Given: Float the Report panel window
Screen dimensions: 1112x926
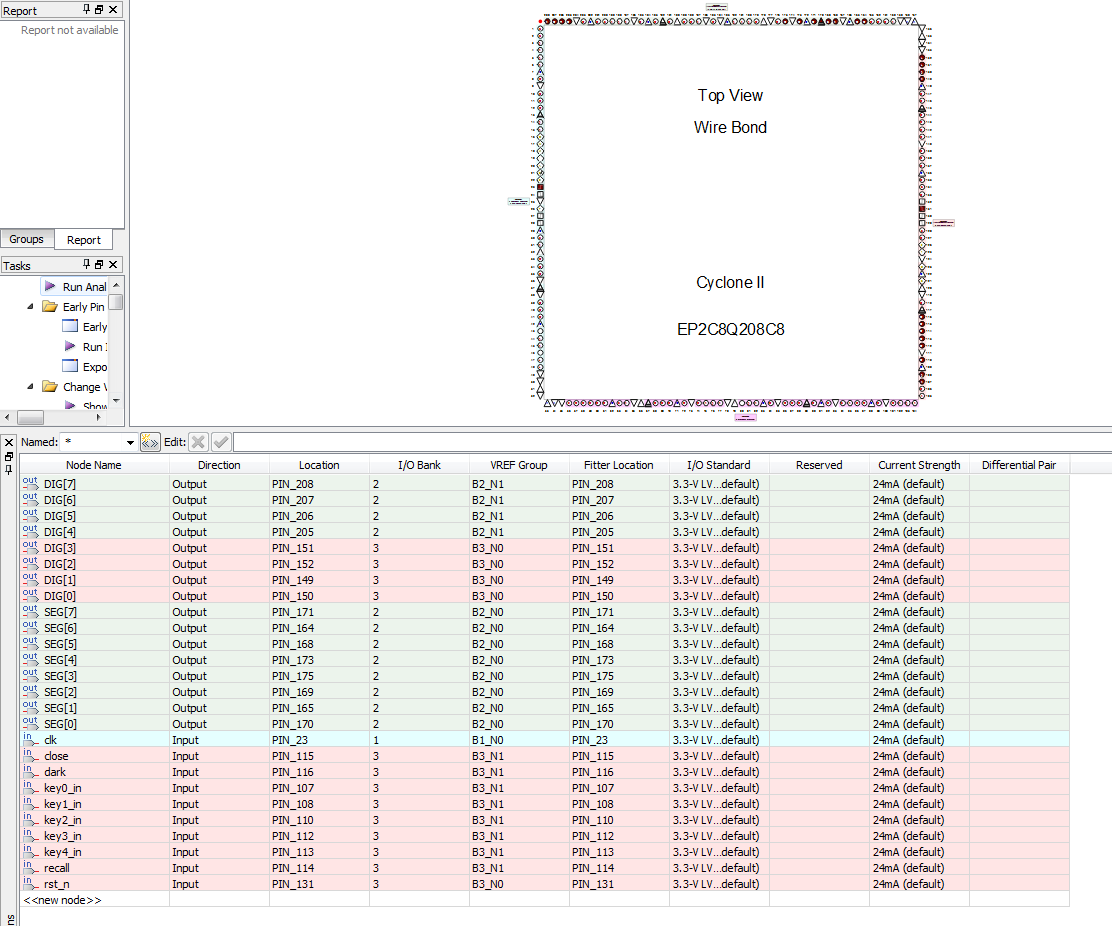Looking at the screenshot, I should 99,9.
